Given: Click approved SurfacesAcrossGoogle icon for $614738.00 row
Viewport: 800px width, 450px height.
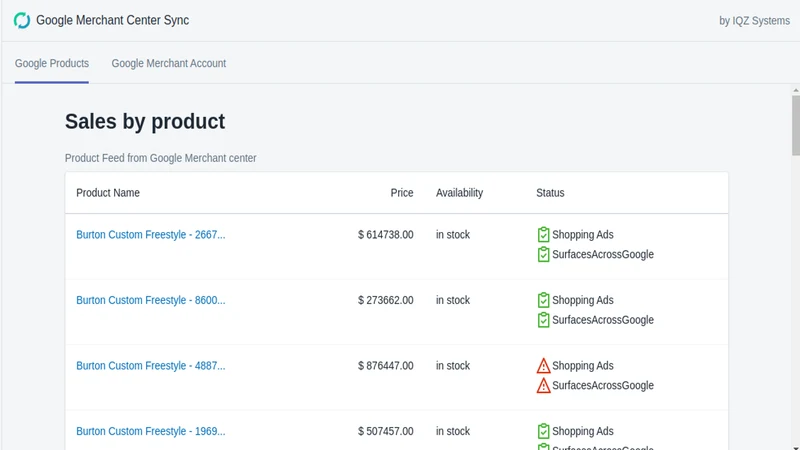Looking at the screenshot, I should (x=543, y=254).
